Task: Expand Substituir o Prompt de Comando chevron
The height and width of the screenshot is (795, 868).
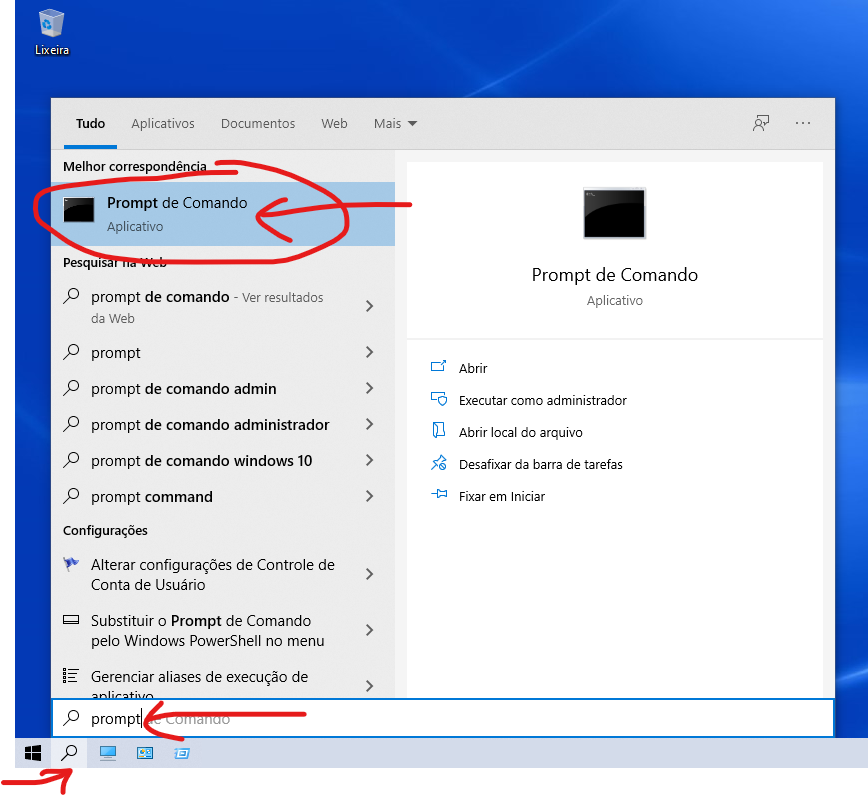Action: pos(370,630)
